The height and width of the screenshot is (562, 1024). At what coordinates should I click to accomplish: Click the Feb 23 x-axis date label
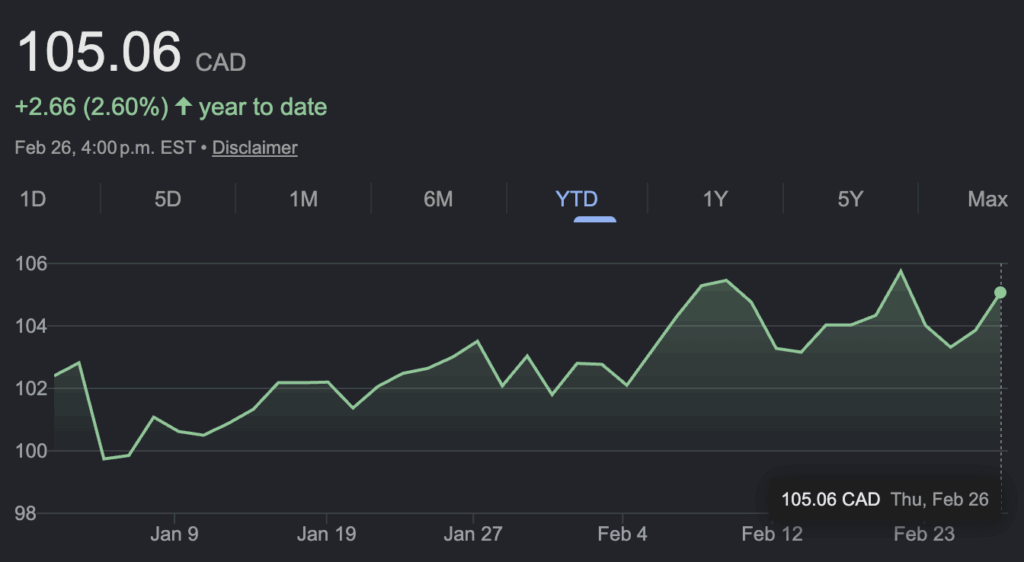(x=923, y=535)
